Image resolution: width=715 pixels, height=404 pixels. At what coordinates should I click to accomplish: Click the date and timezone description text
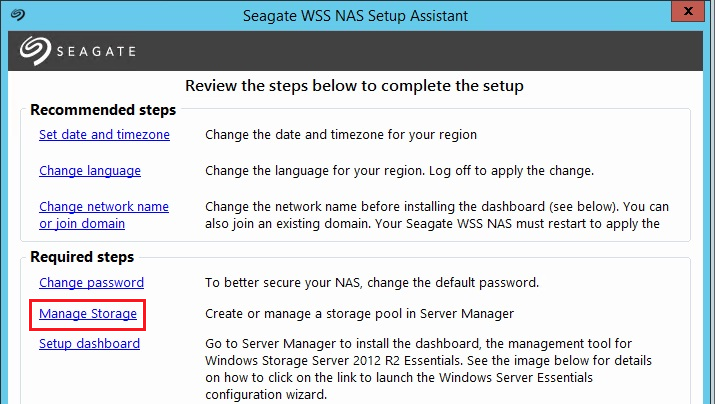coord(340,134)
